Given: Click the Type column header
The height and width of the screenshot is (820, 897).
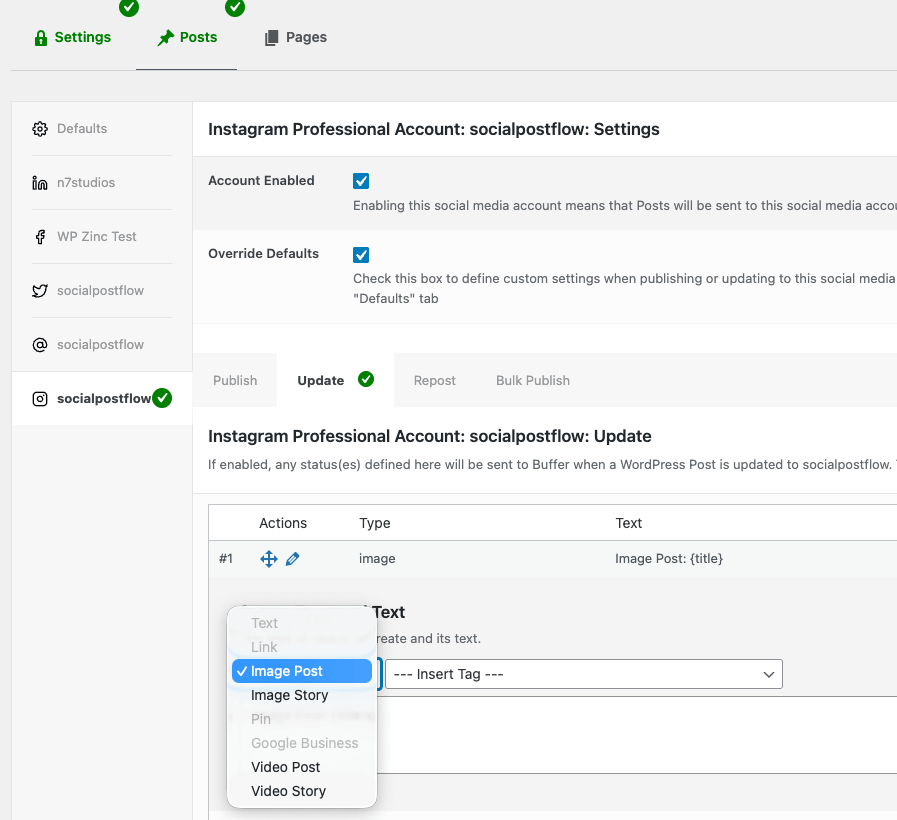Looking at the screenshot, I should (x=375, y=523).
